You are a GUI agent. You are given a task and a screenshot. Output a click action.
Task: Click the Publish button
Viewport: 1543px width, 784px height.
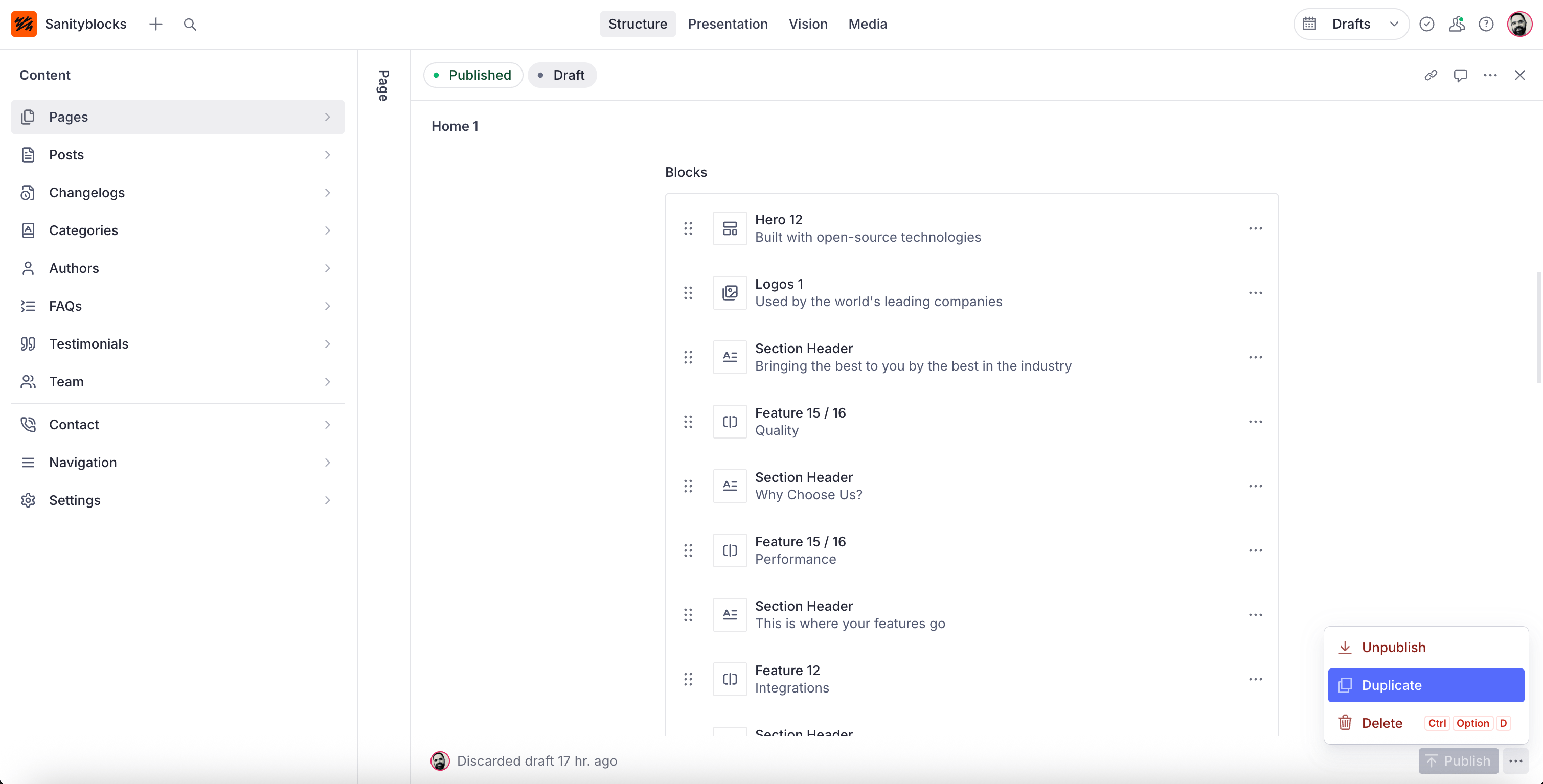tap(1458, 760)
